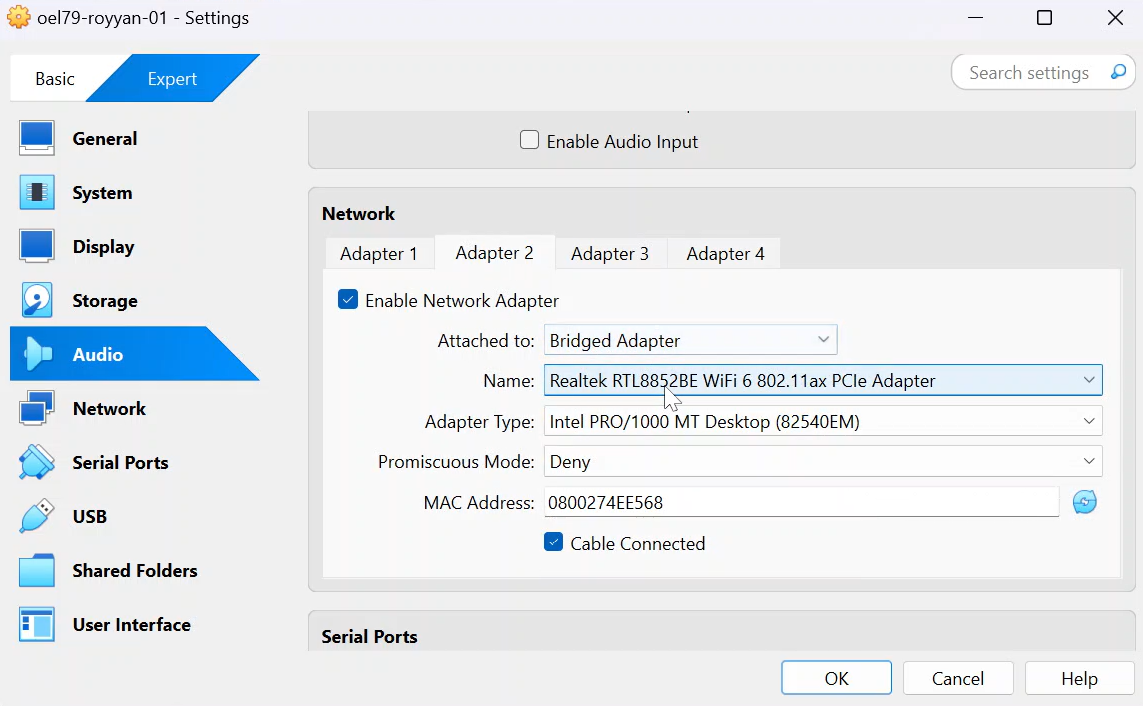This screenshot has height=706, width=1143.
Task: Expand the Adapter Type dropdown
Action: (822, 422)
